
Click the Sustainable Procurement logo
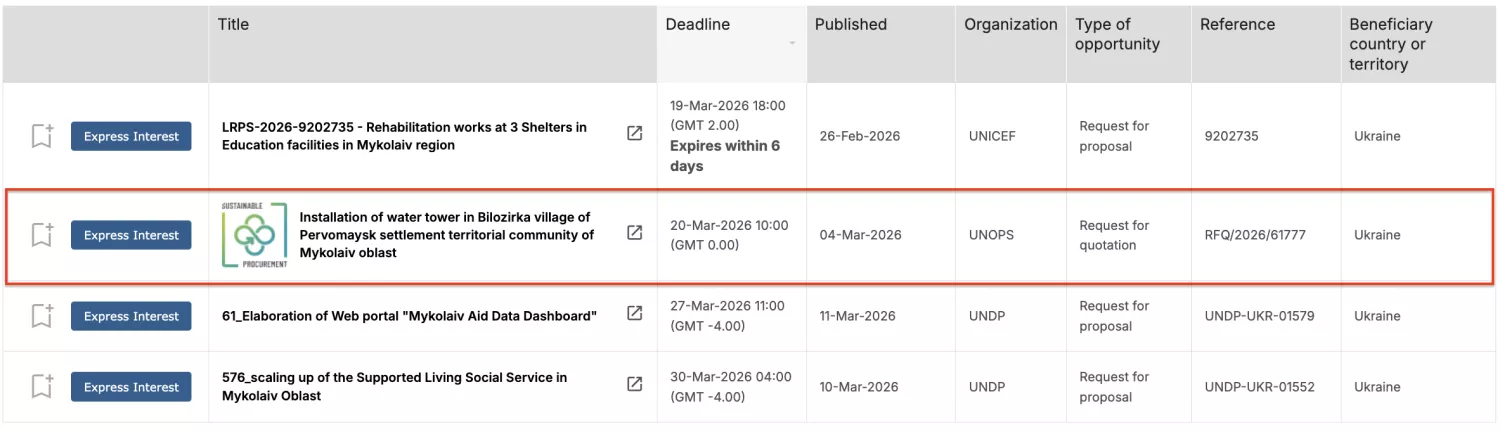pyautogui.click(x=255, y=235)
